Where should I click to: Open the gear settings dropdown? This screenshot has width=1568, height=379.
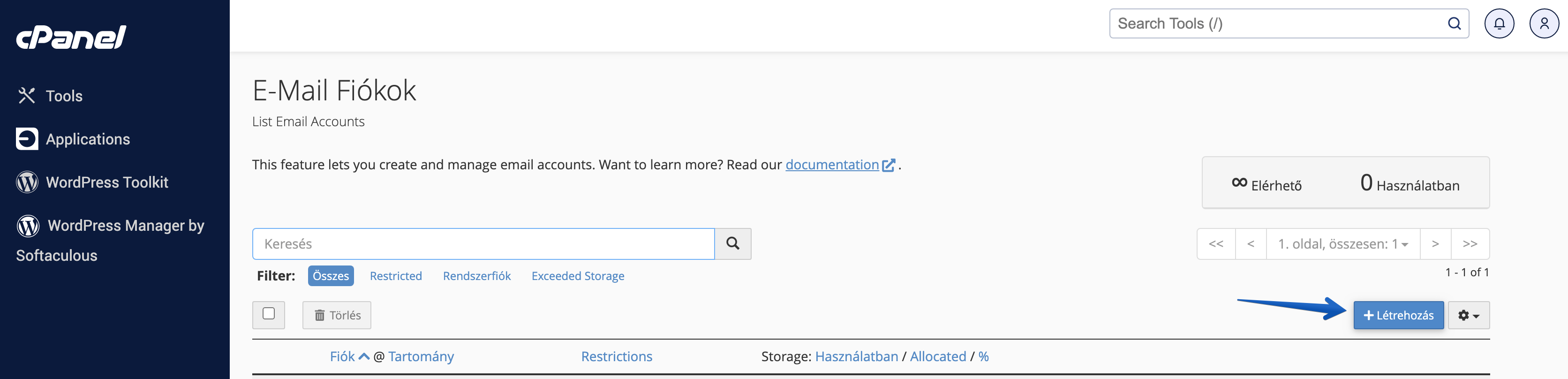1468,315
